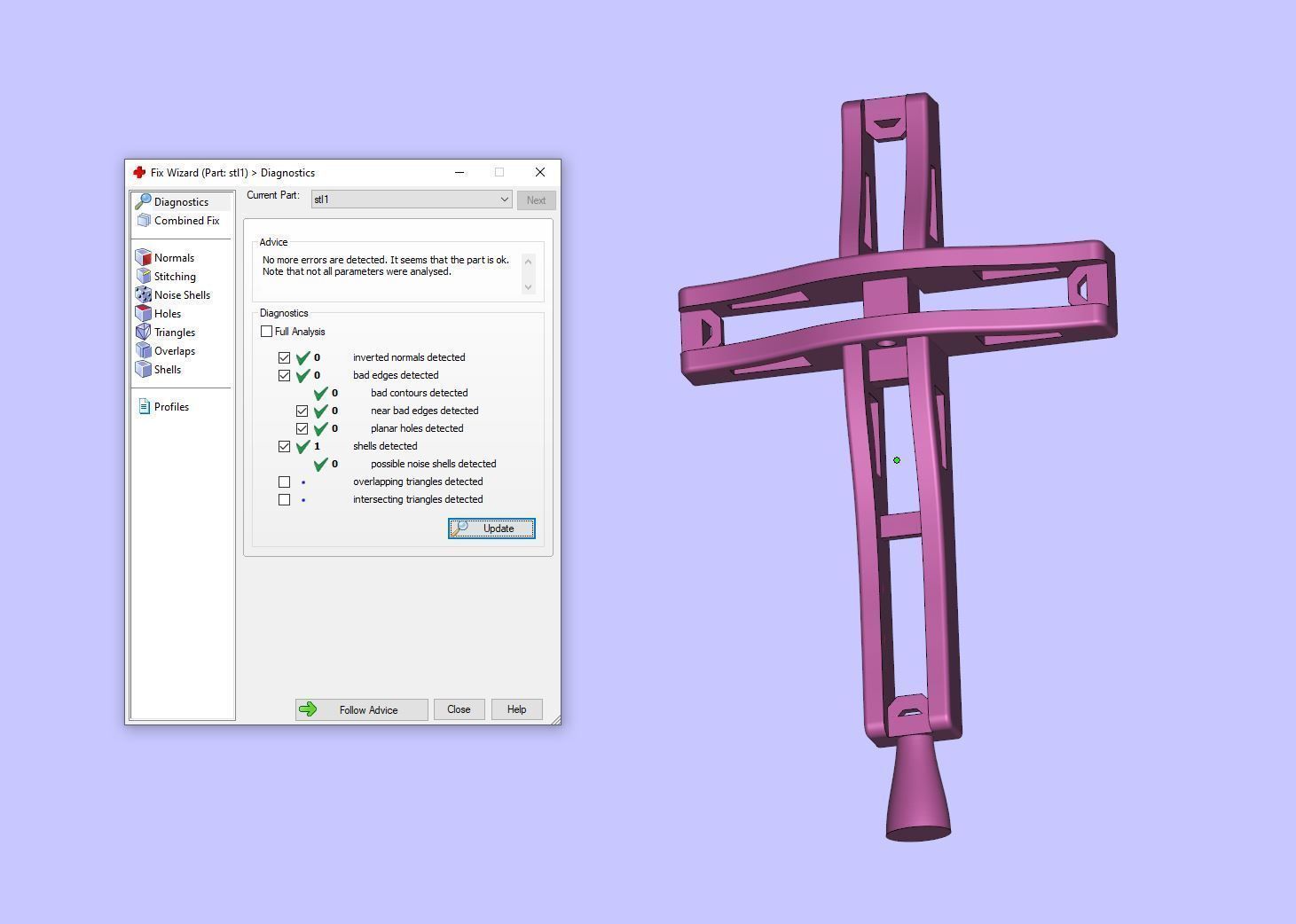Viewport: 1296px width, 924px height.
Task: Click the Triangles icon in sidebar
Action: point(144,332)
